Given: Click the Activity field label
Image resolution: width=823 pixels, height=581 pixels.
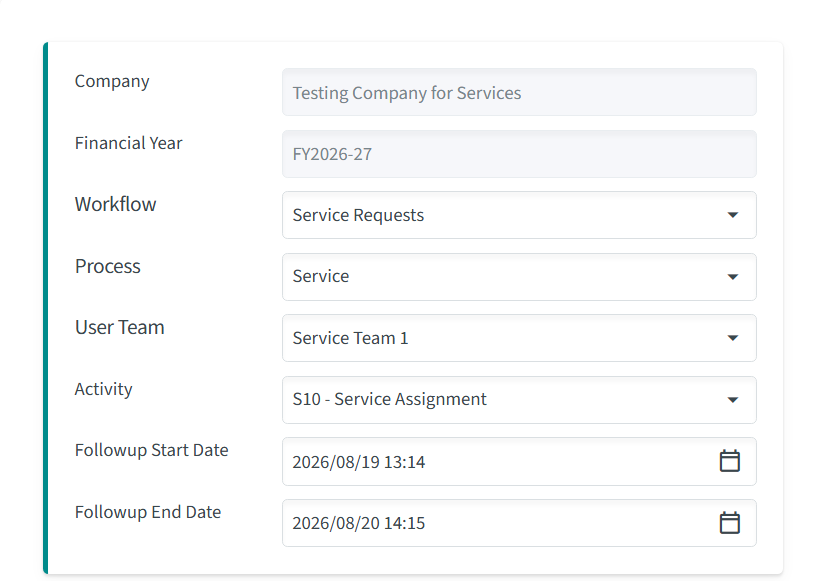Looking at the screenshot, I should (103, 389).
